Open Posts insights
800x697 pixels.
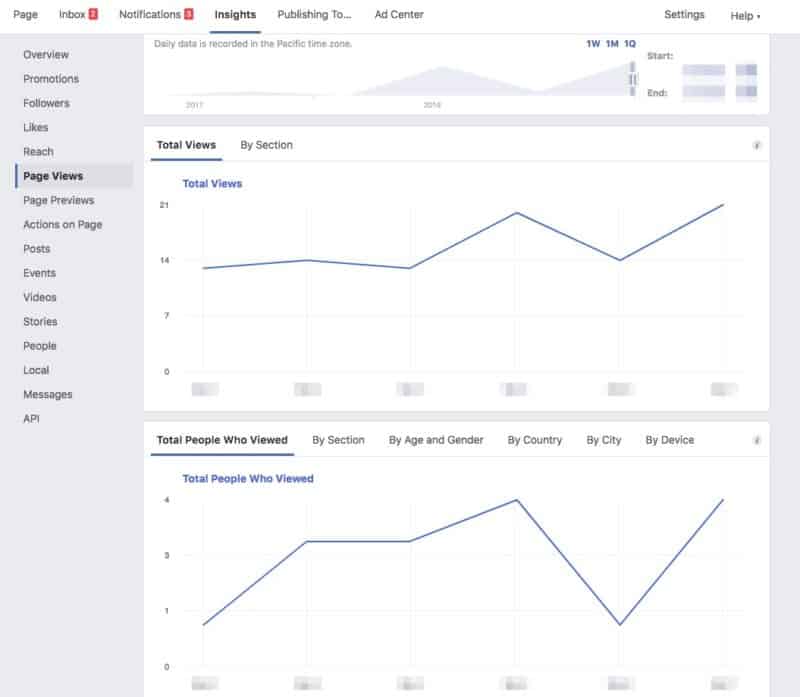[37, 249]
